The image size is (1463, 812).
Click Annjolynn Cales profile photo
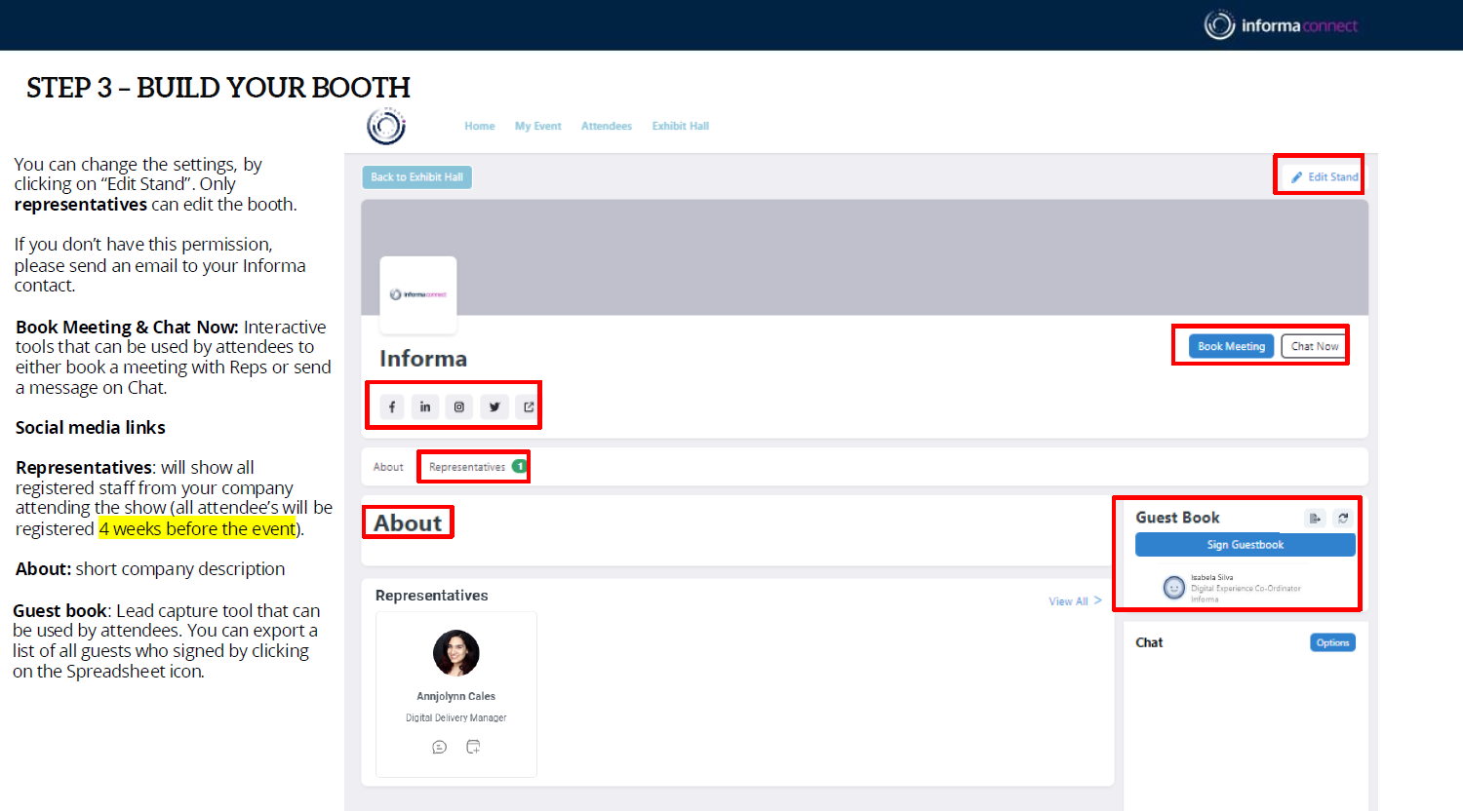click(x=456, y=653)
